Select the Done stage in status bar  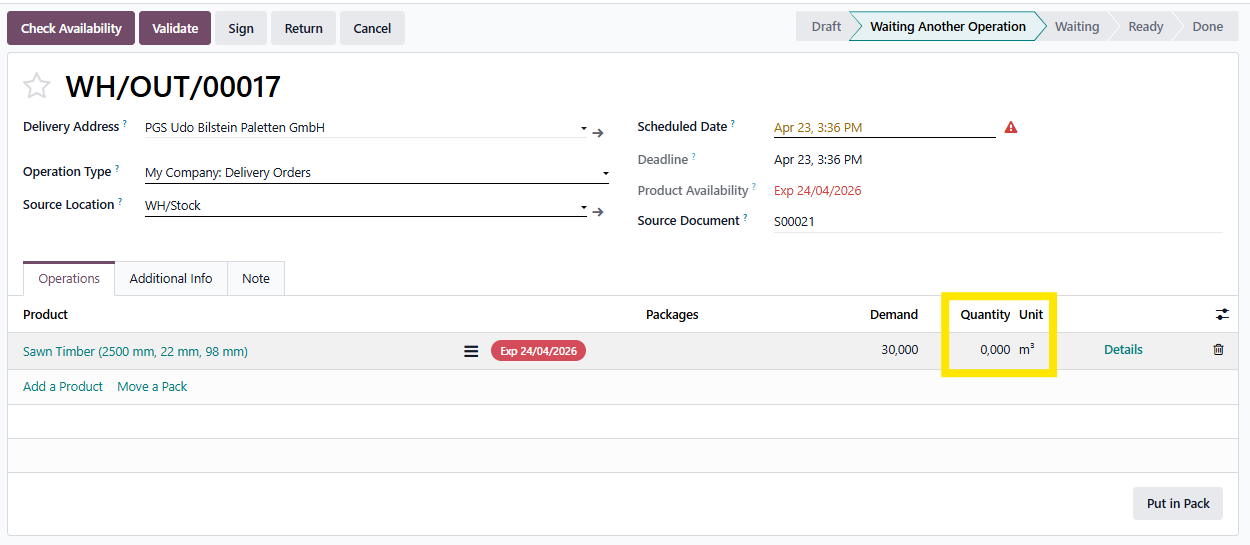(x=1207, y=27)
